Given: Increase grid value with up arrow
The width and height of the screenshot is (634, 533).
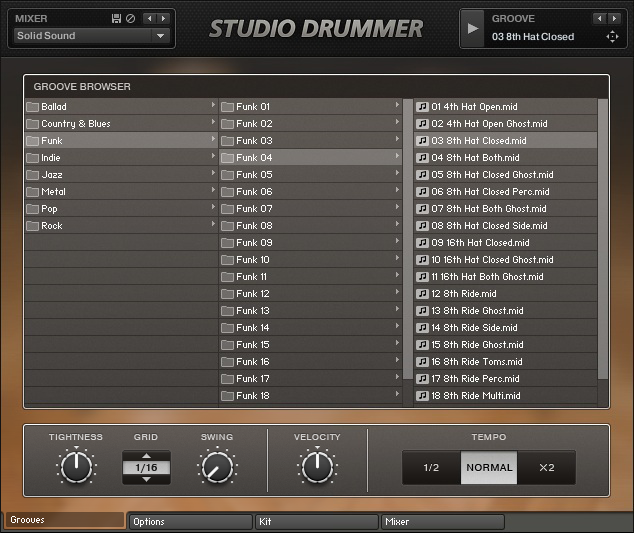Looking at the screenshot, I should [146, 456].
